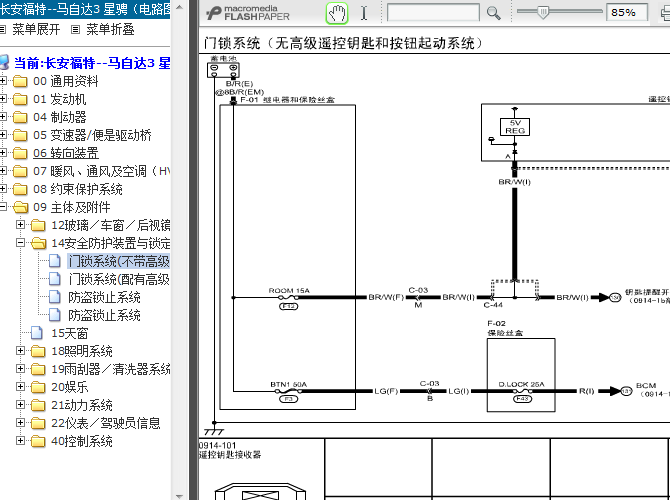Image resolution: width=670 pixels, height=500 pixels.
Task: Click the 菜单折叠 list icon
Action: [76, 29]
